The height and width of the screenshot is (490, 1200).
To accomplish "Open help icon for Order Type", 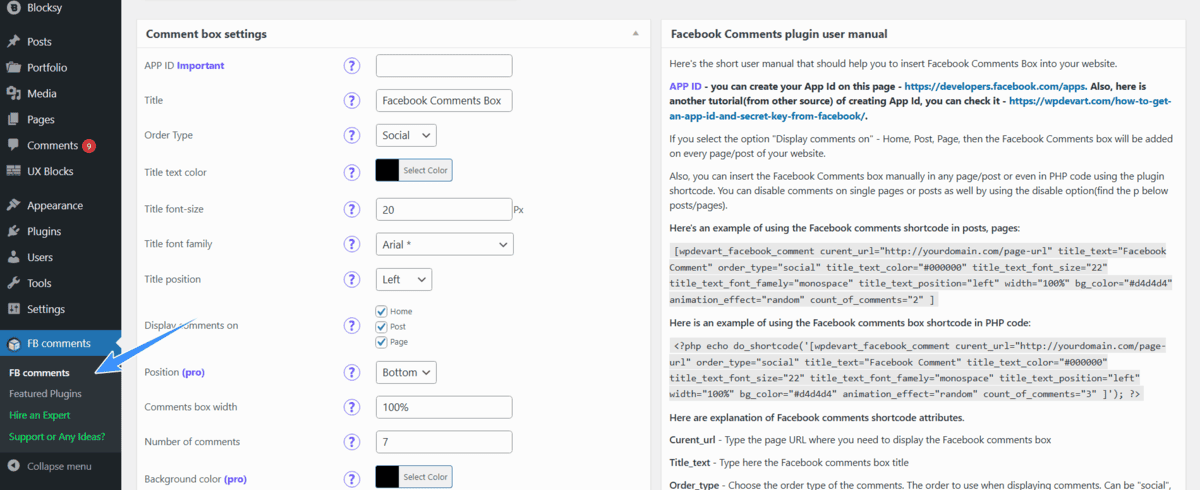I will (352, 135).
